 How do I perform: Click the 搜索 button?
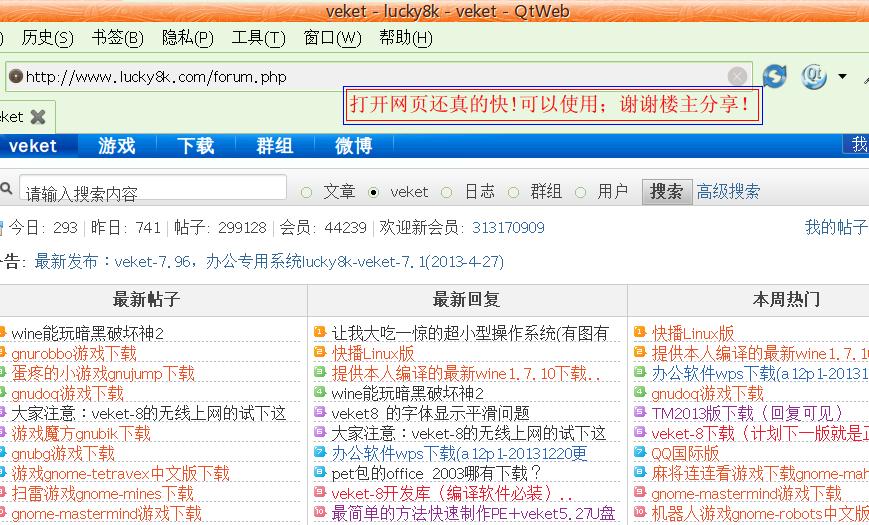[x=667, y=192]
